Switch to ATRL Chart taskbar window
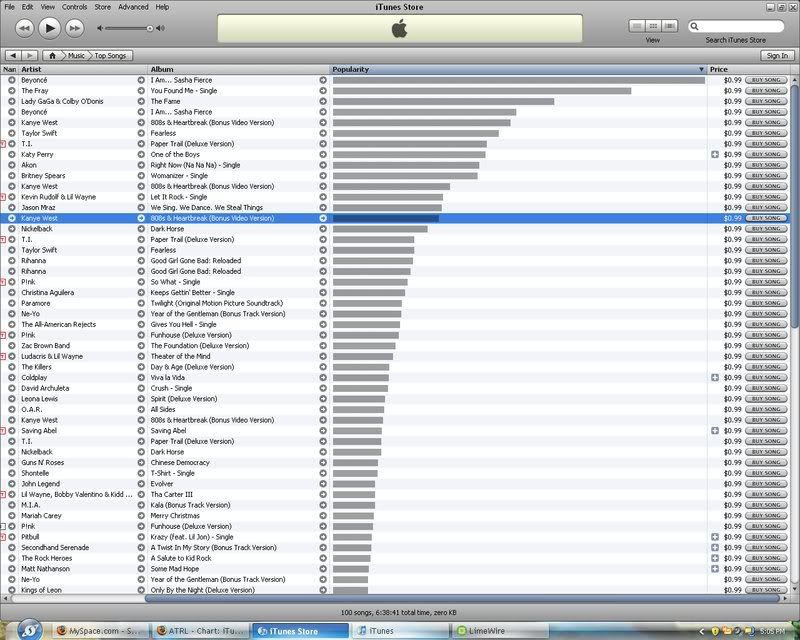The height and width of the screenshot is (640, 800). [202, 631]
